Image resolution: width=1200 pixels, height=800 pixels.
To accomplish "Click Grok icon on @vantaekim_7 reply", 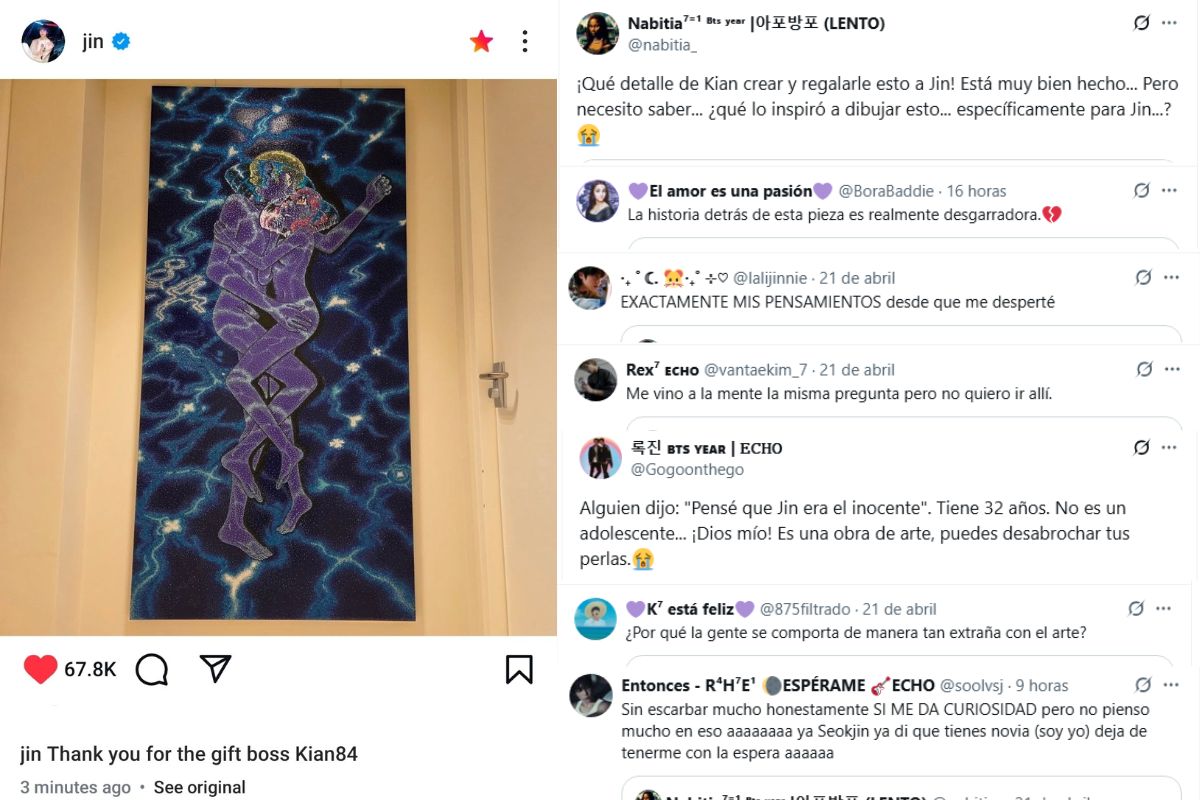I will [x=1144, y=369].
